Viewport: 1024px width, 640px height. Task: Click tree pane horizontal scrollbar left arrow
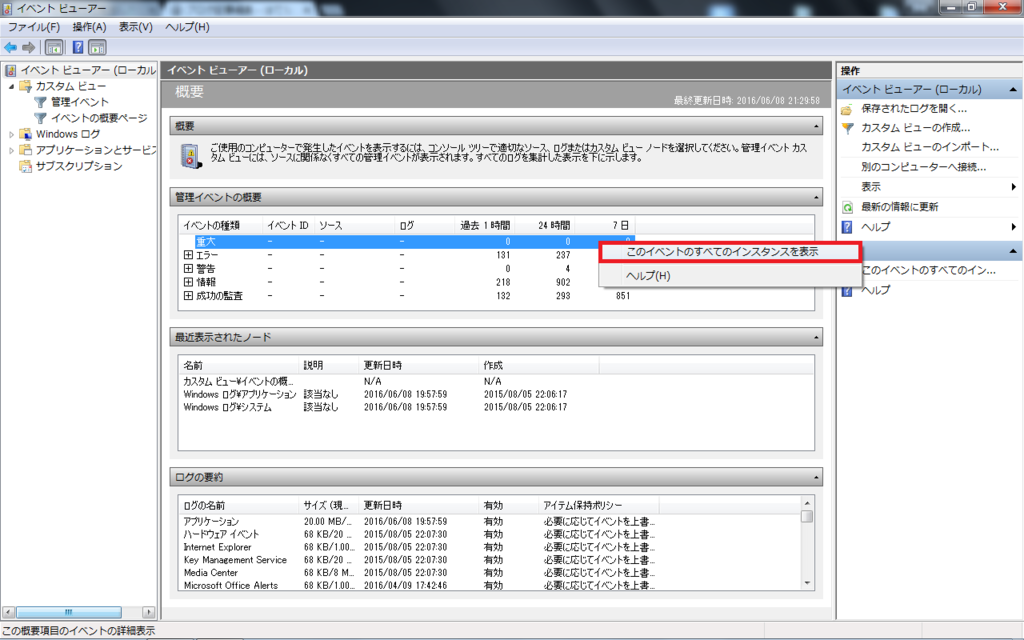[x=8, y=612]
